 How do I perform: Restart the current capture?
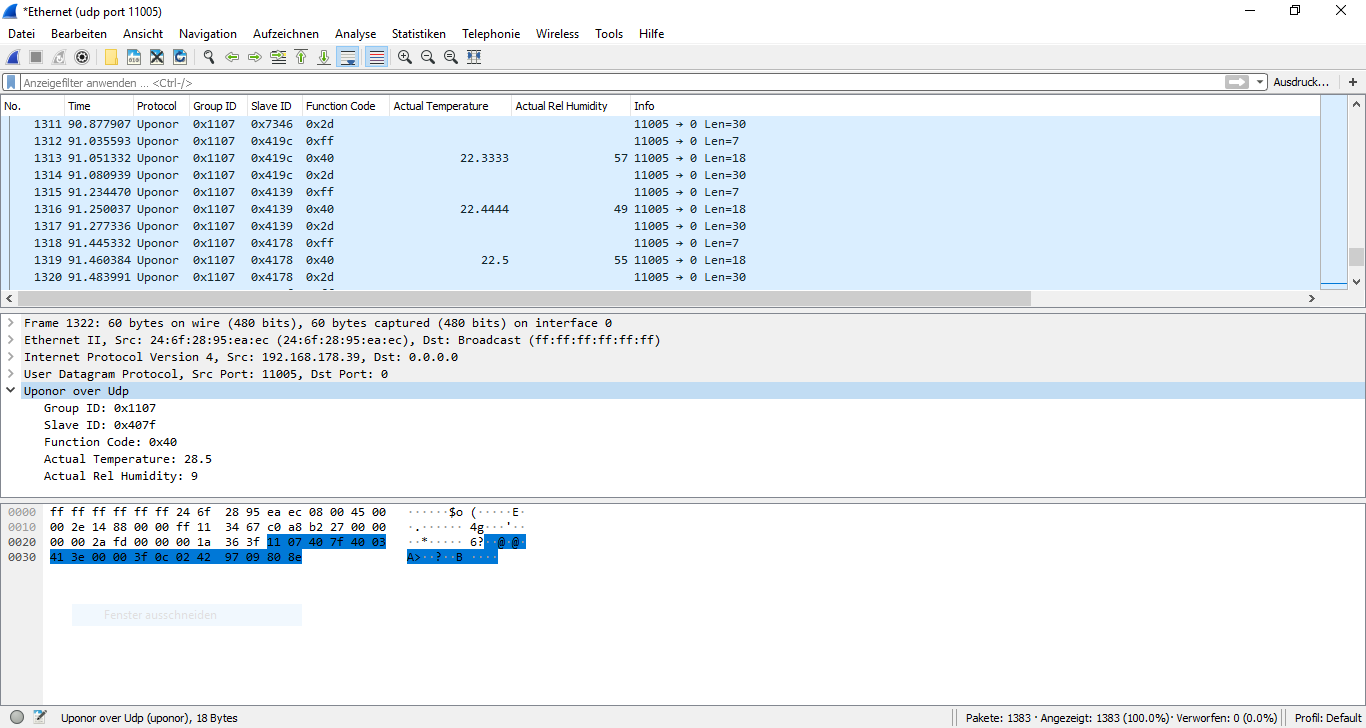(x=59, y=57)
